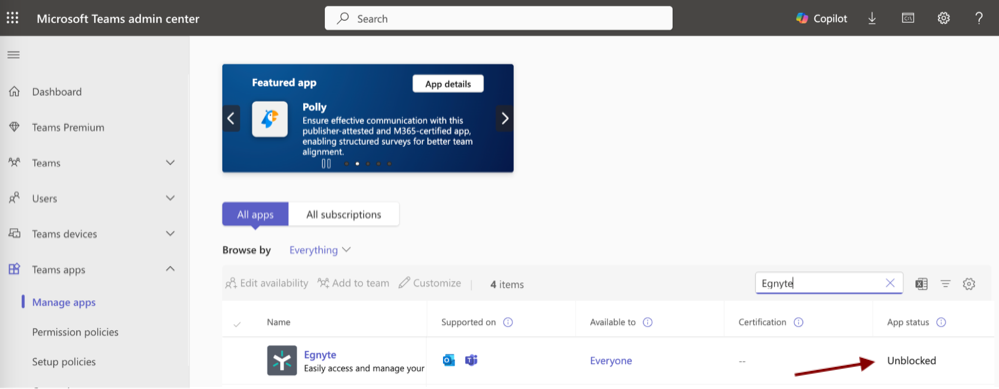Click info icon next to Certification
The width and height of the screenshot is (999, 389).
tap(798, 322)
